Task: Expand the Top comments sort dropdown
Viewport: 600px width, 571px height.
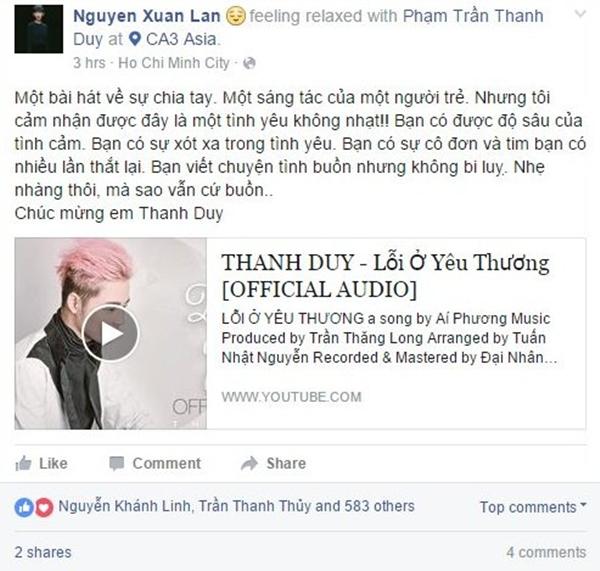Action: pos(533,507)
